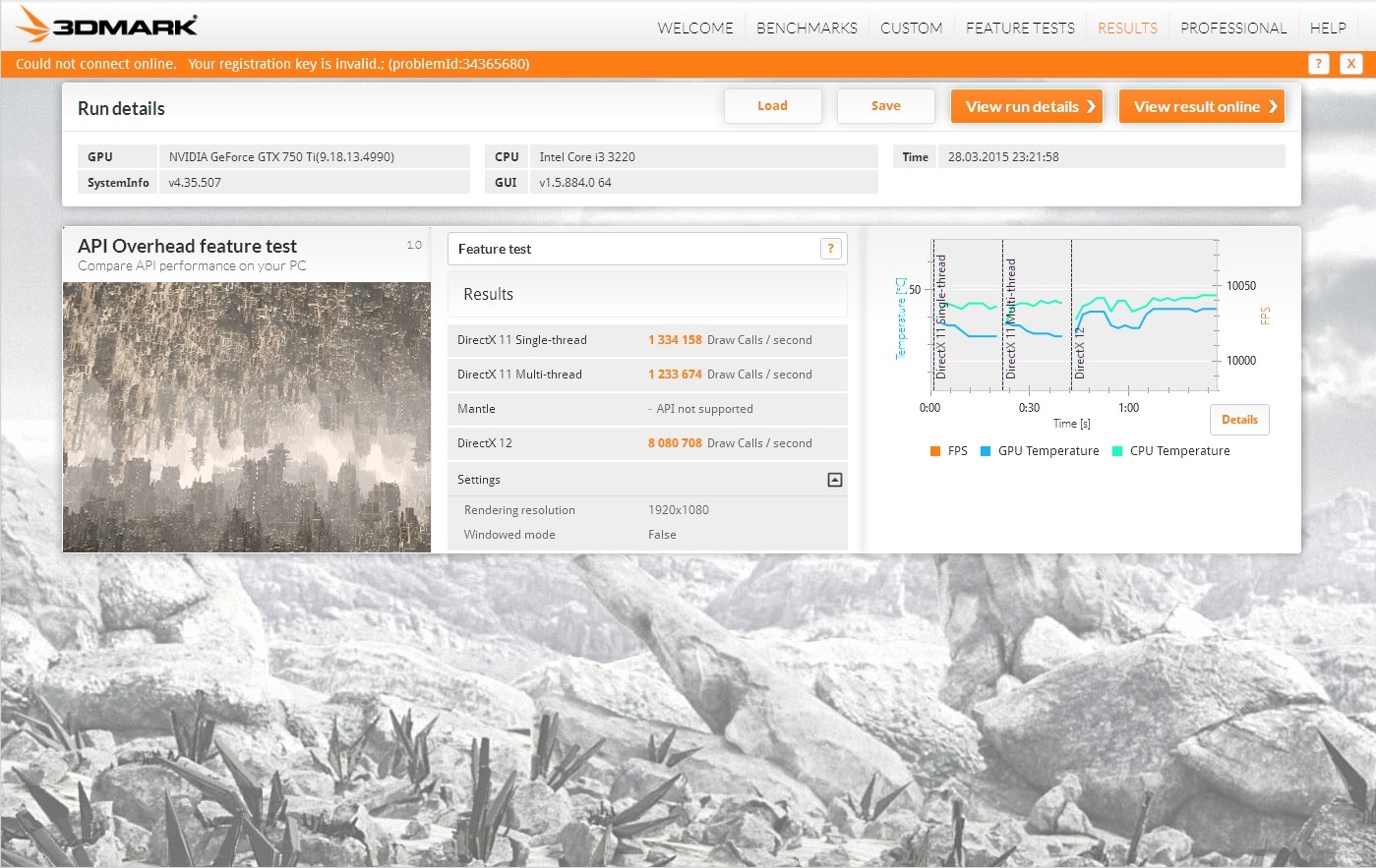The height and width of the screenshot is (868, 1376).
Task: Click the DirectX 11 Multi-thread row label
Action: 519,375
